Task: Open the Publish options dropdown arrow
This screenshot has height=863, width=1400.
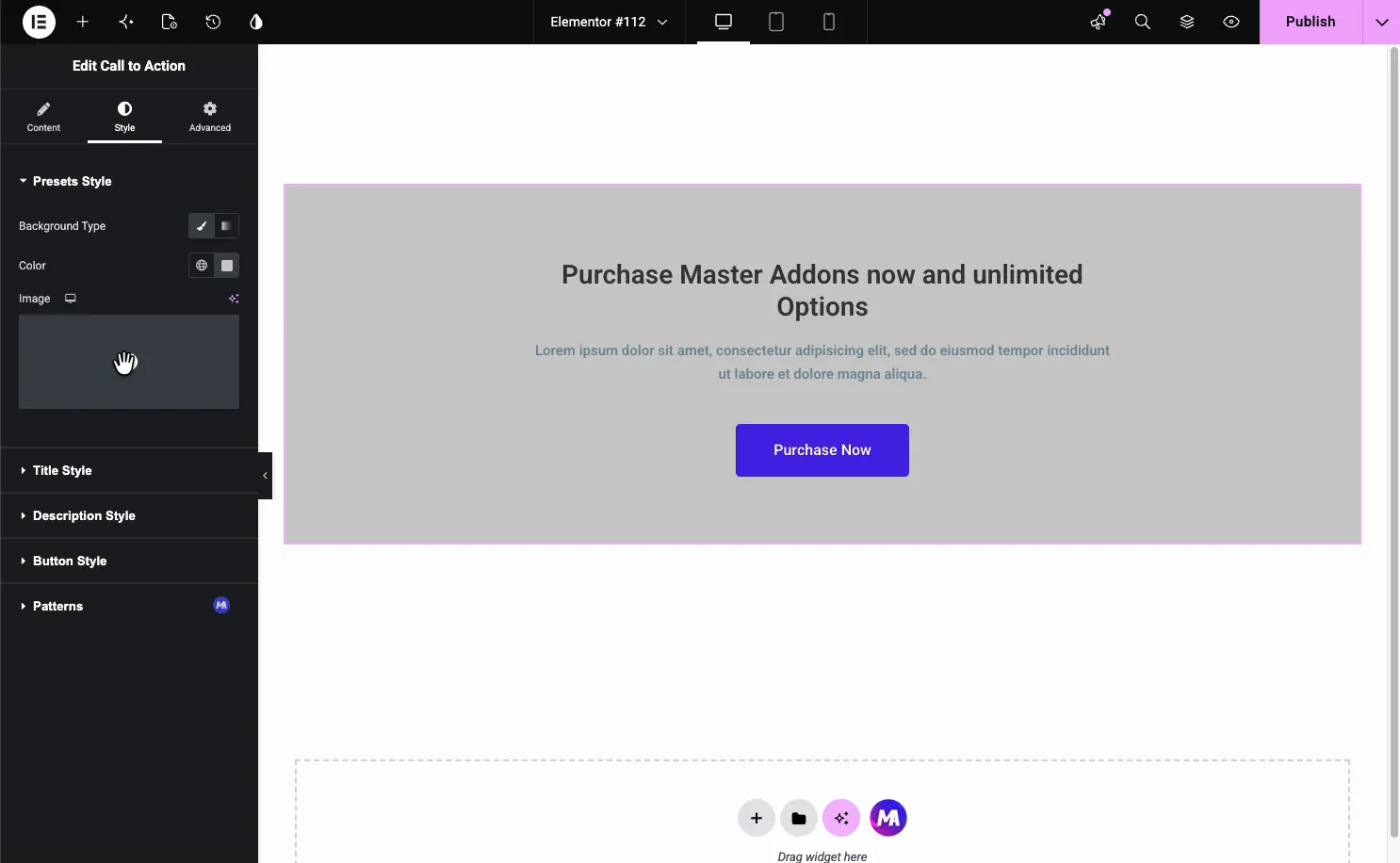Action: pyautogui.click(x=1382, y=22)
